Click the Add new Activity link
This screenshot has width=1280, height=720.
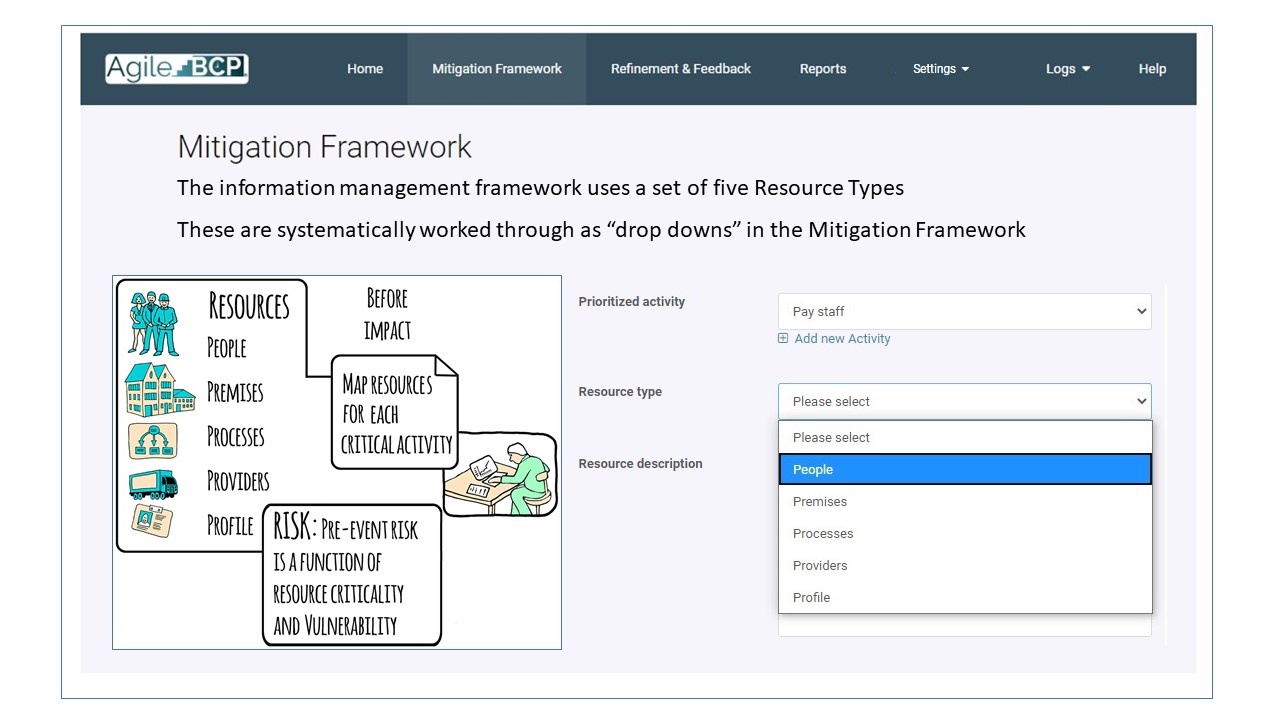tap(842, 339)
